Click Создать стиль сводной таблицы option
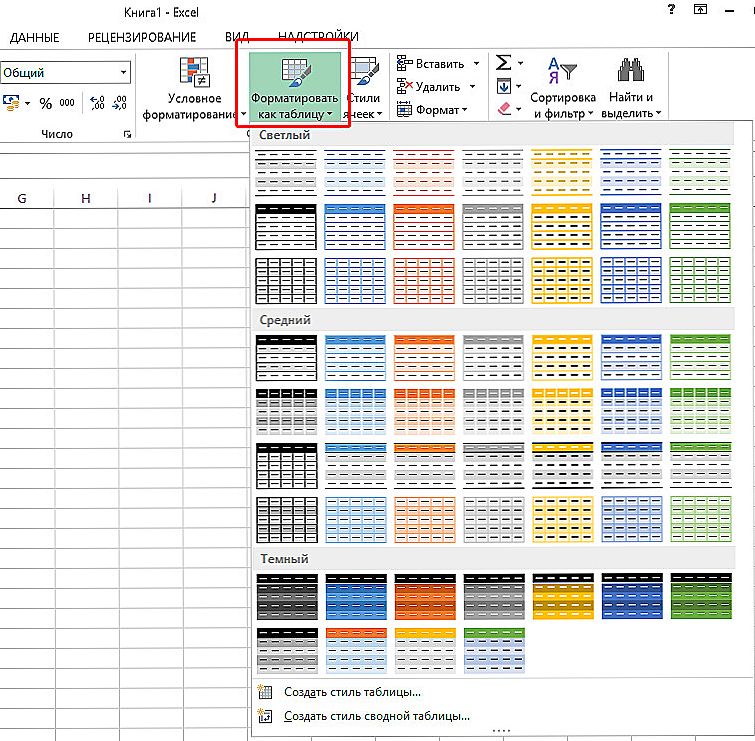This screenshot has height=741, width=755. (376, 716)
